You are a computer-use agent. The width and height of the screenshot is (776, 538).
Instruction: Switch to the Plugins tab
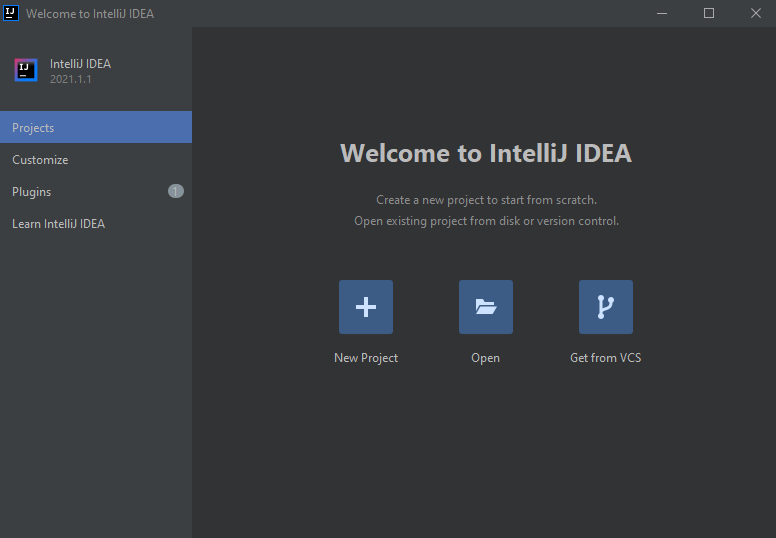click(96, 192)
